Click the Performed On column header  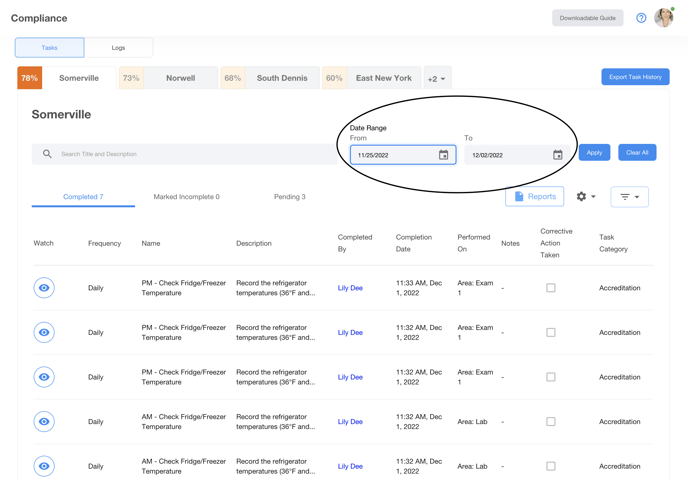click(x=473, y=243)
